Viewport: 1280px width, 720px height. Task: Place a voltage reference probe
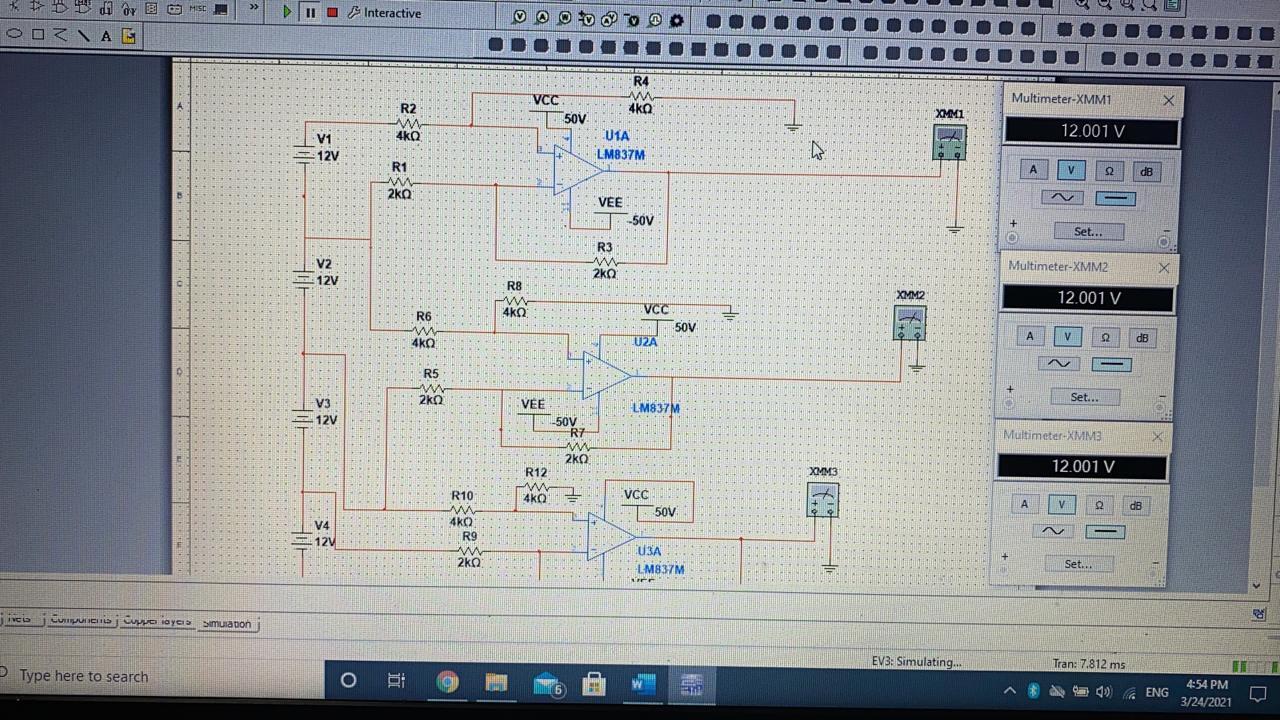(x=633, y=19)
